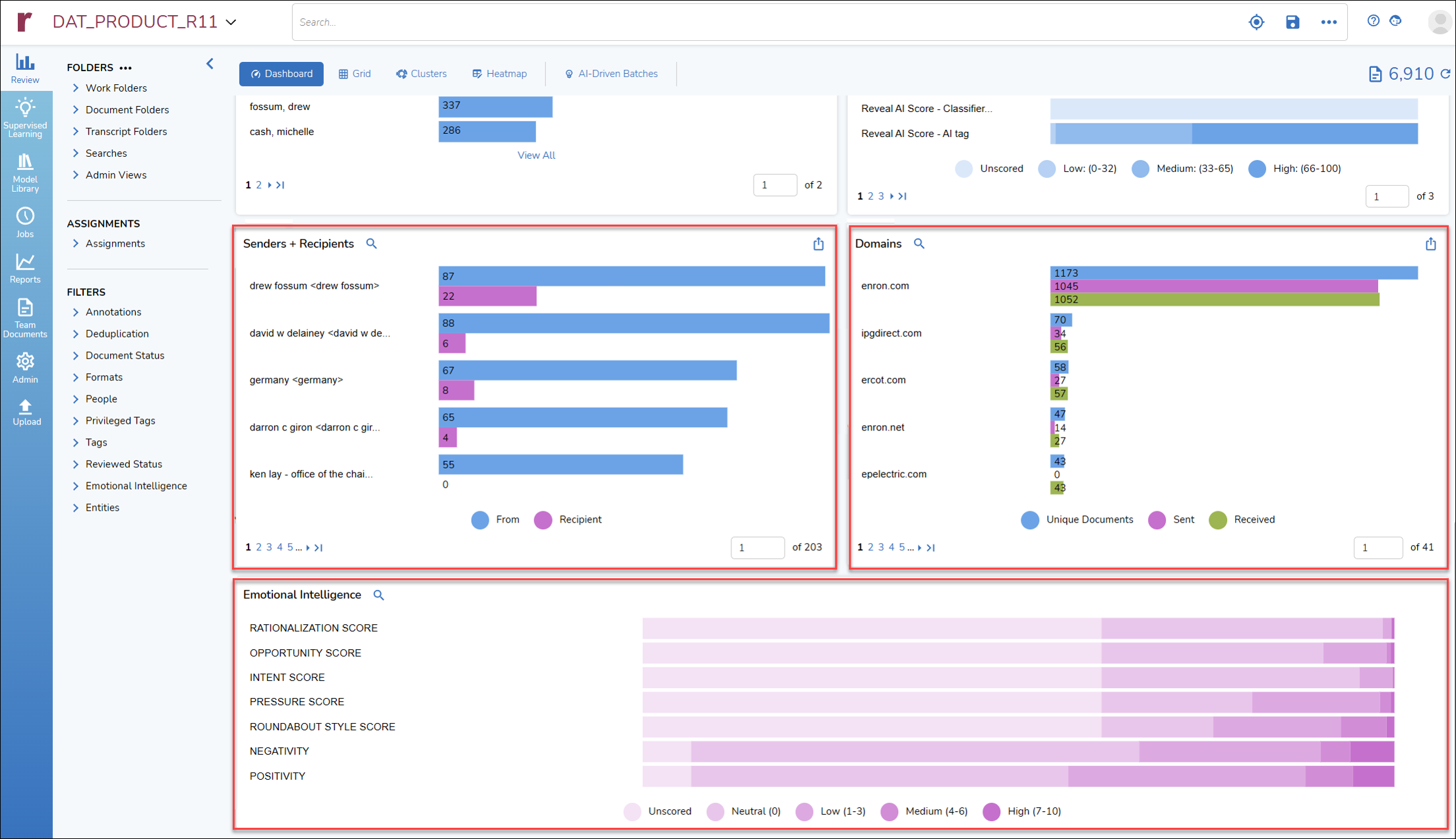The image size is (1456, 839).
Task: Switch to the Dashboard tab
Action: pyautogui.click(x=282, y=74)
